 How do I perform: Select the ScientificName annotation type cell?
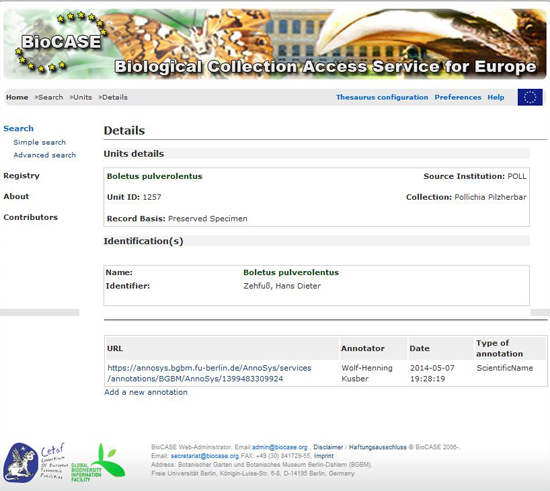(x=505, y=368)
